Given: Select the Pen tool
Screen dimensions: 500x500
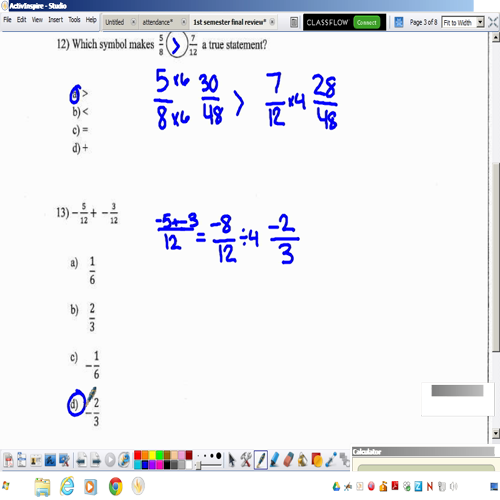Looking at the screenshot, I should pos(260,460).
